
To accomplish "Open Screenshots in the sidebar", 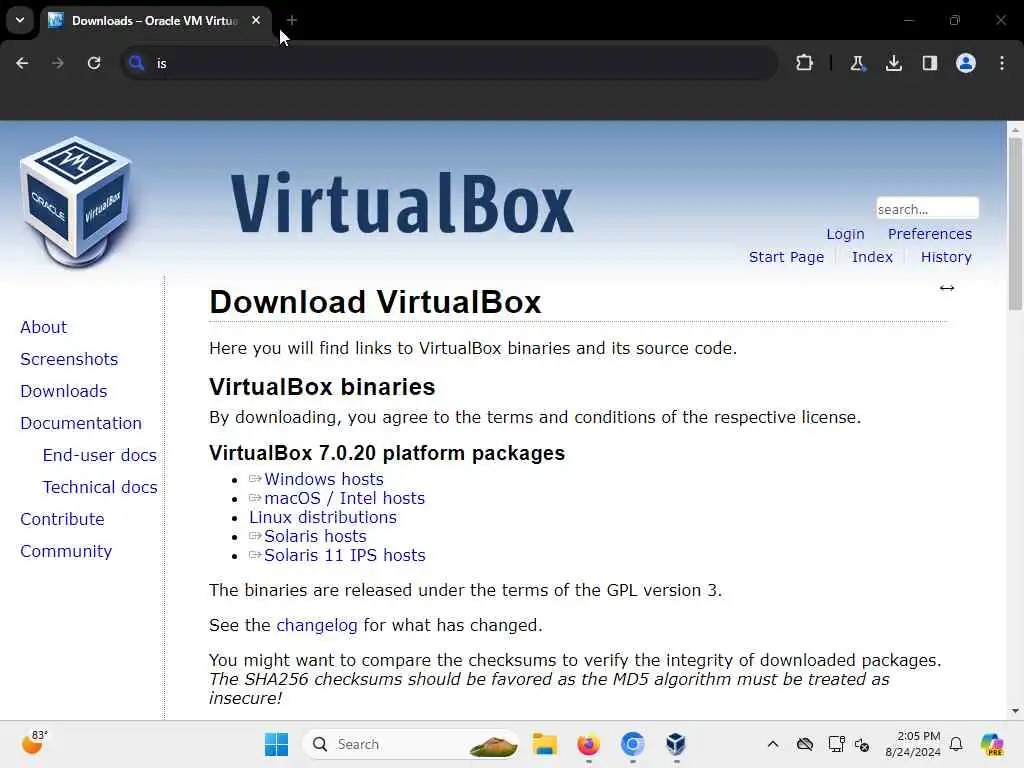I will [69, 359].
